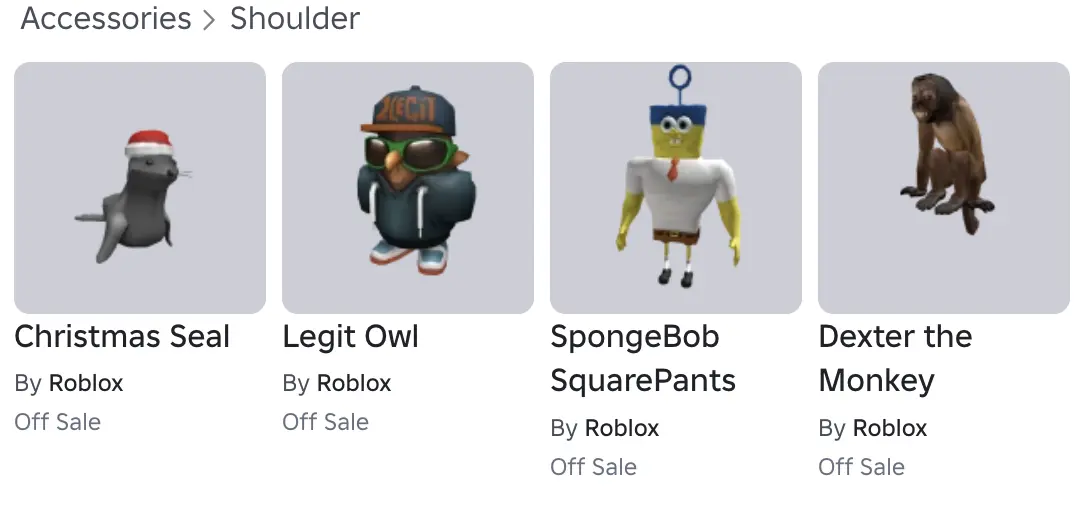The width and height of the screenshot is (1090, 518).
Task: Click the SpongeBob SquarePants title text
Action: (643, 359)
